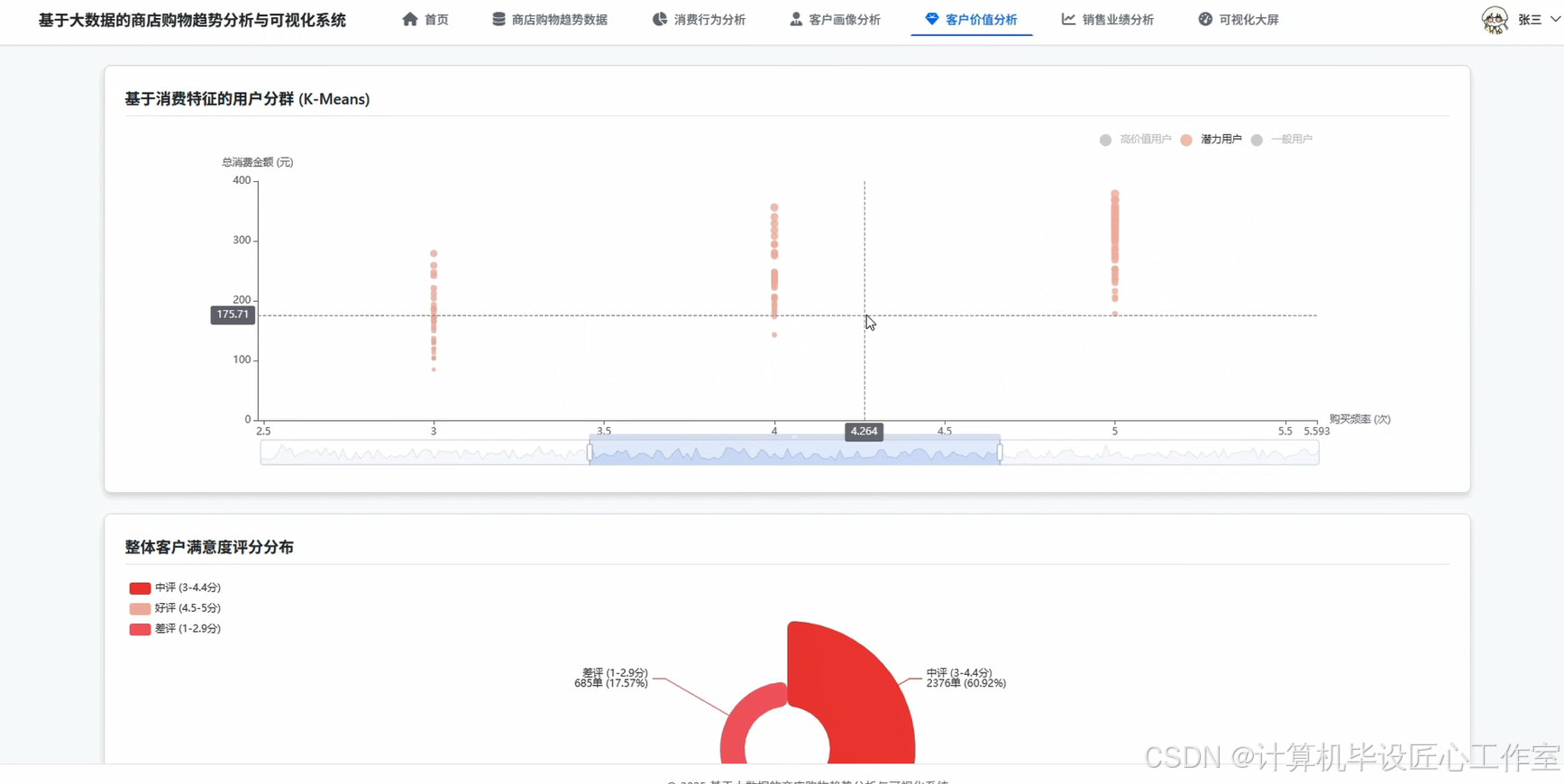The width and height of the screenshot is (1564, 784).
Task: Click the database icon beside 商店购物趋势数据
Action: pyautogui.click(x=498, y=19)
